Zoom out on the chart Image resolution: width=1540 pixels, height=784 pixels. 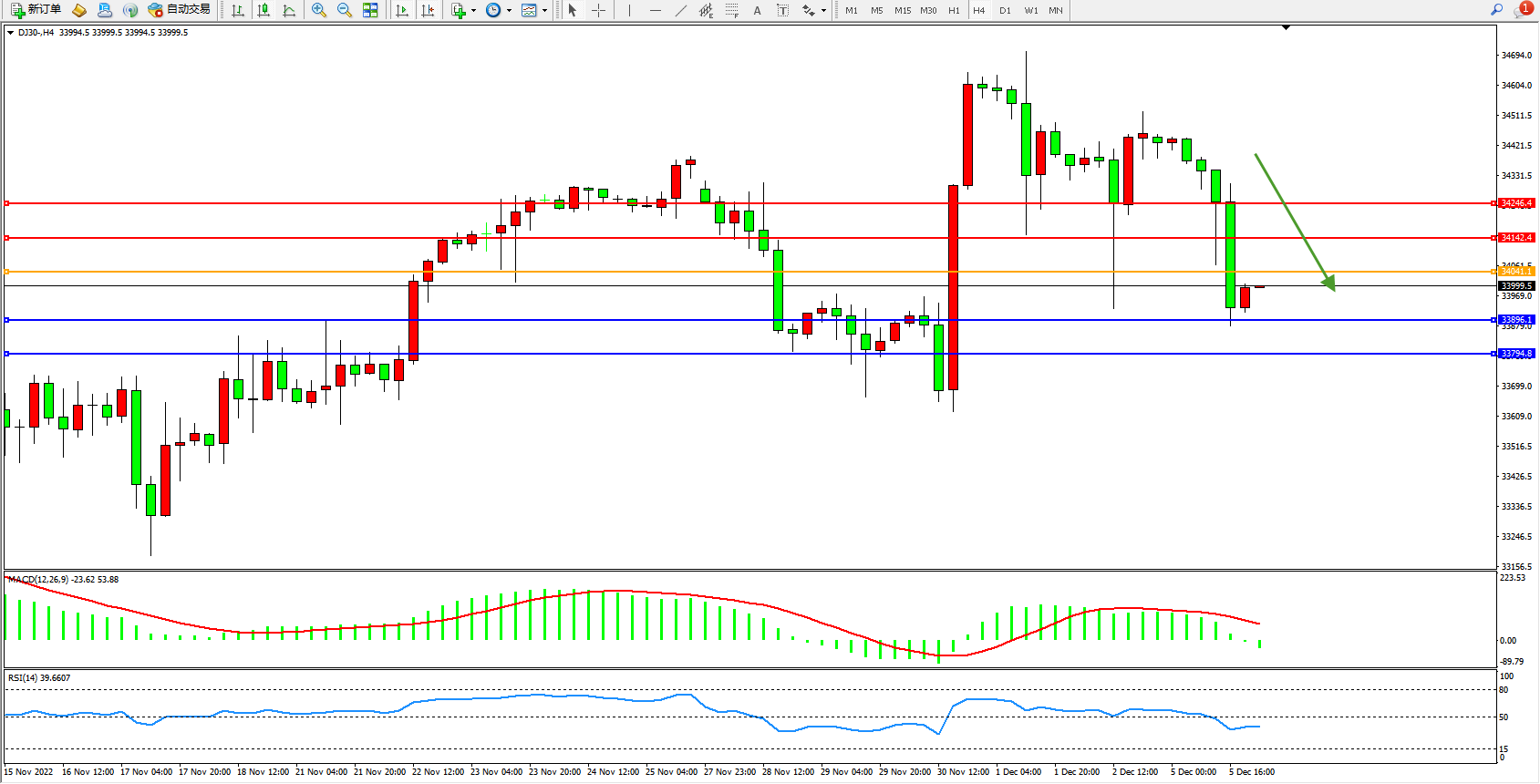pyautogui.click(x=345, y=10)
